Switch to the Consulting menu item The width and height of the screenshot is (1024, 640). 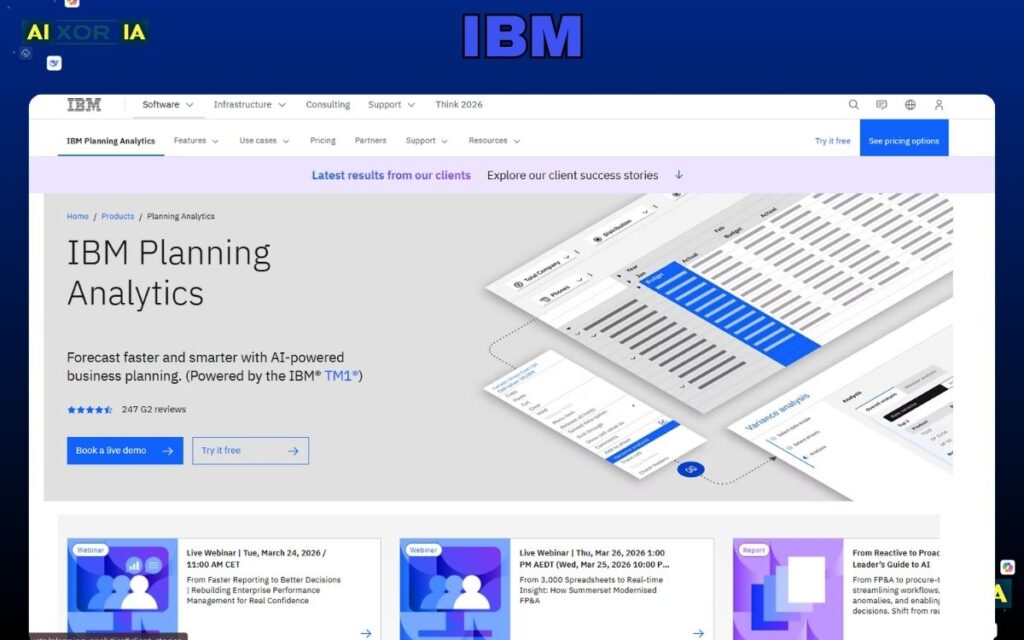click(x=328, y=104)
